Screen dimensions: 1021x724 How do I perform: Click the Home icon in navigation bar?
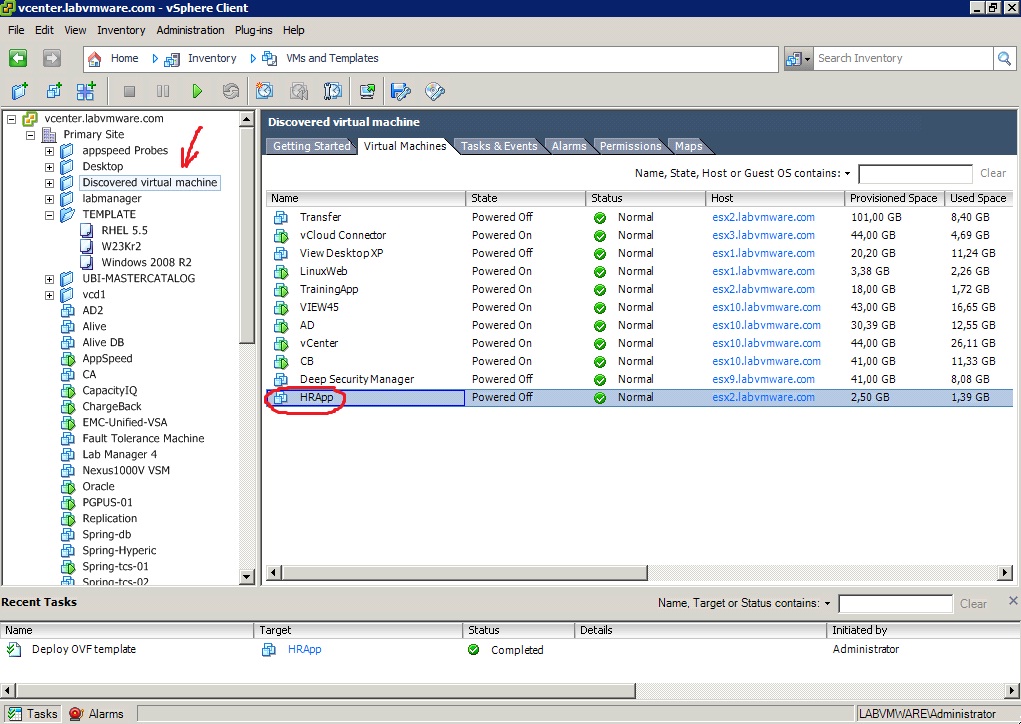point(94,59)
